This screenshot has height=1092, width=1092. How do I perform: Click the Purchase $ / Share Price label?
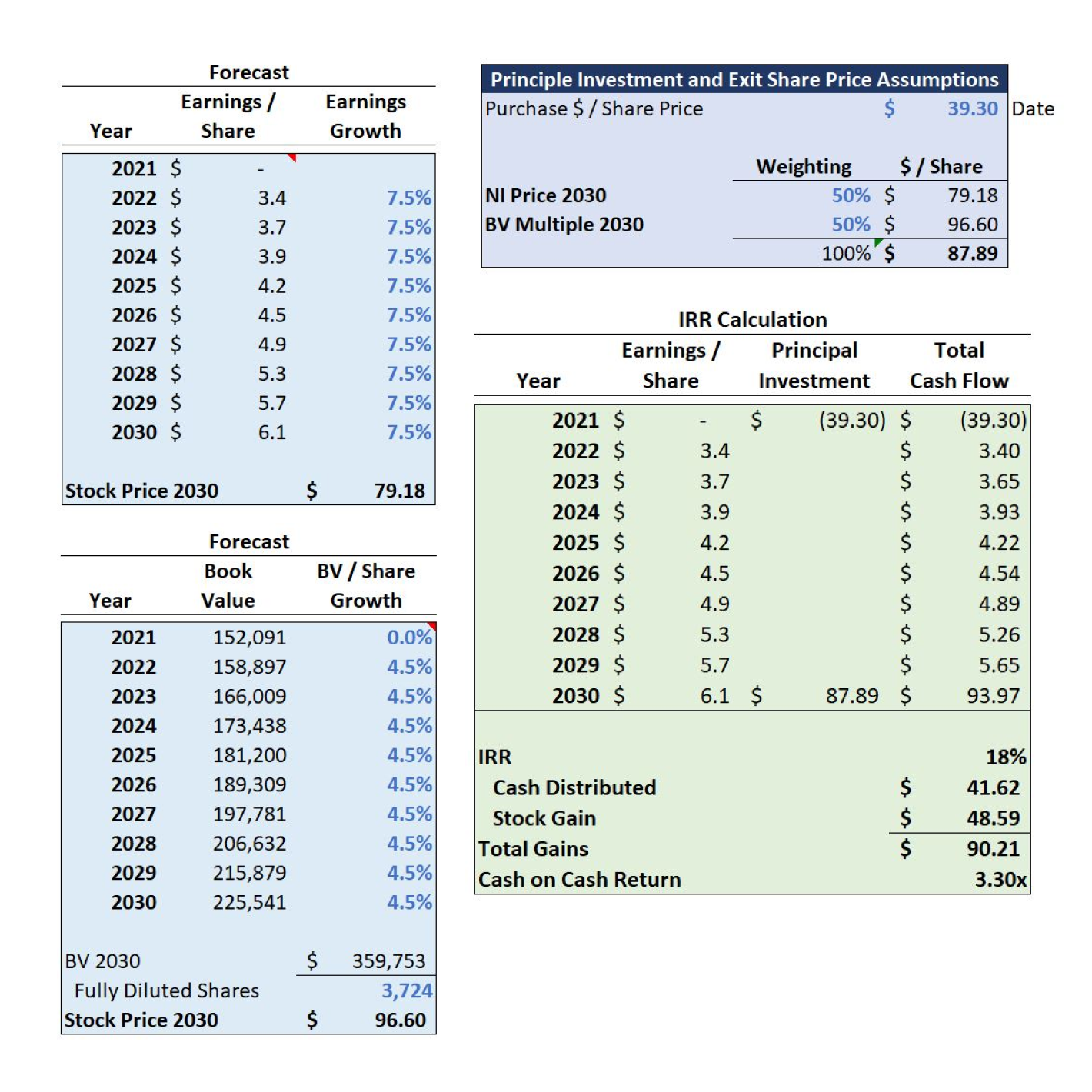coord(594,108)
